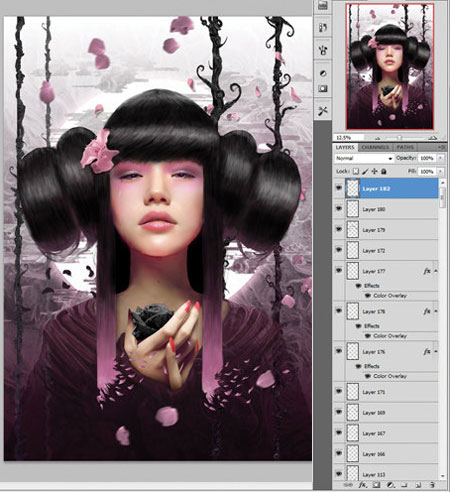Toggle Layer 172 visibility eye

339,250
